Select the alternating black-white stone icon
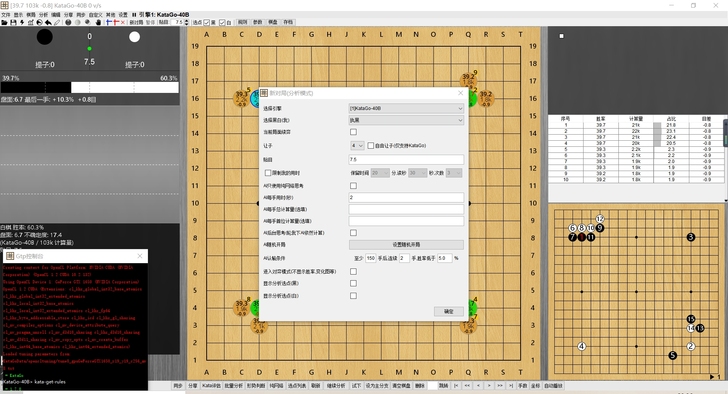The height and width of the screenshot is (394, 728). click(x=88, y=22)
